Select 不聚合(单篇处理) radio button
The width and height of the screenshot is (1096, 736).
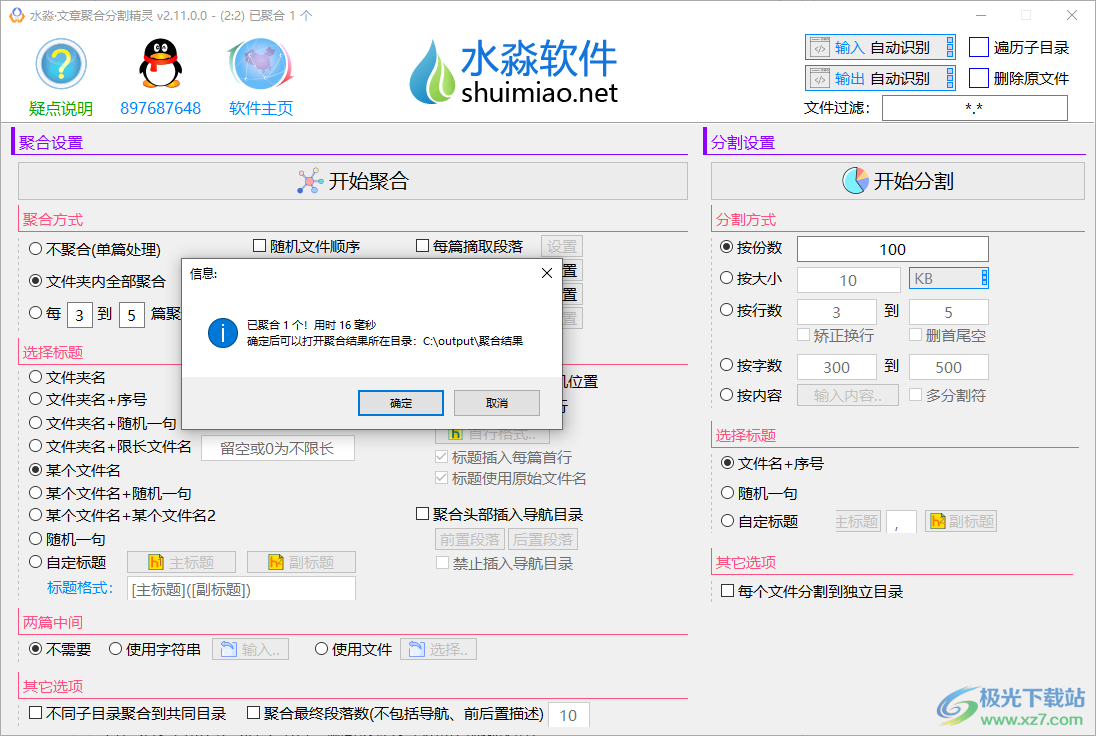coord(36,249)
